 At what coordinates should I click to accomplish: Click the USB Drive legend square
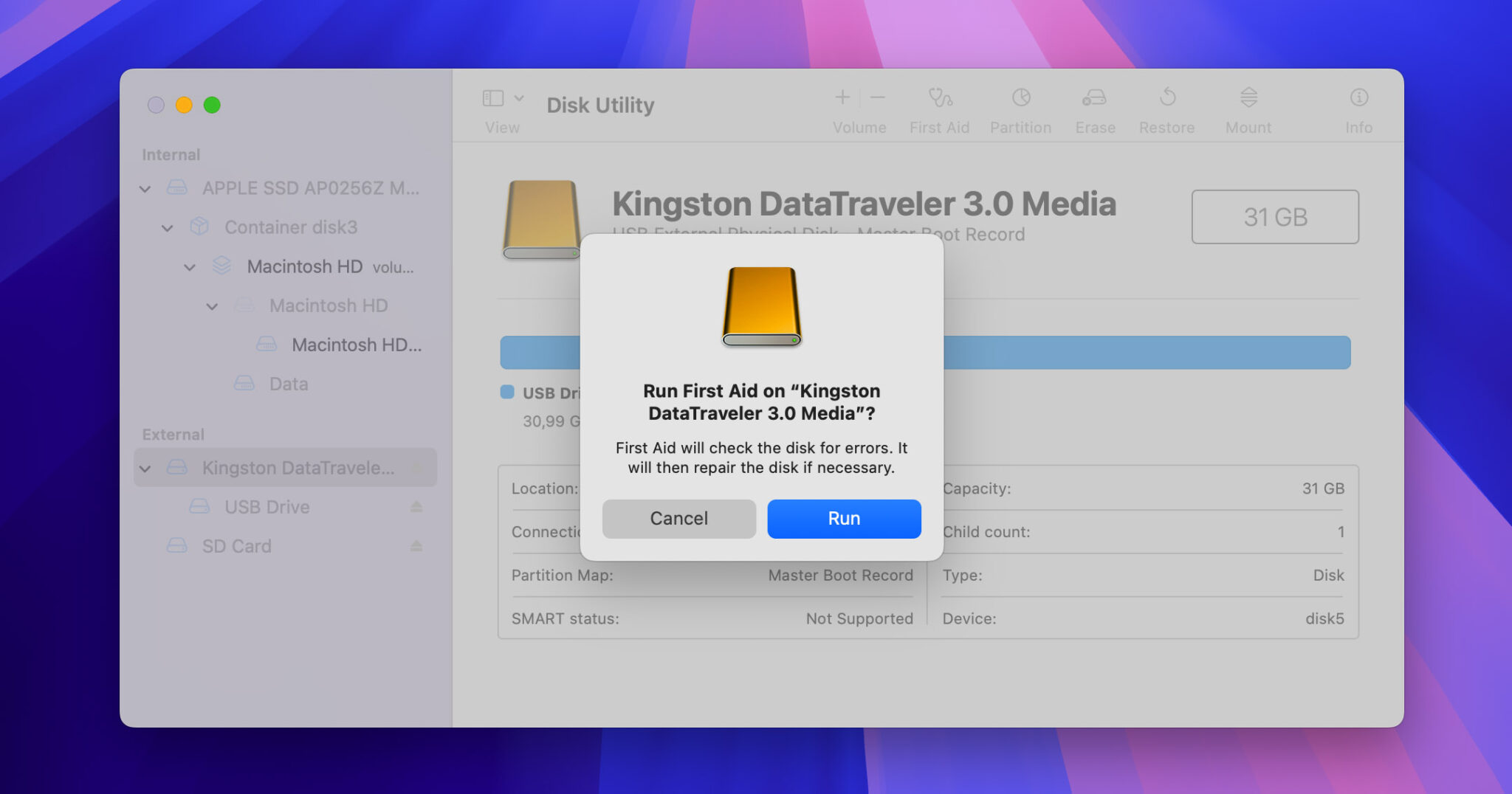pyautogui.click(x=506, y=393)
